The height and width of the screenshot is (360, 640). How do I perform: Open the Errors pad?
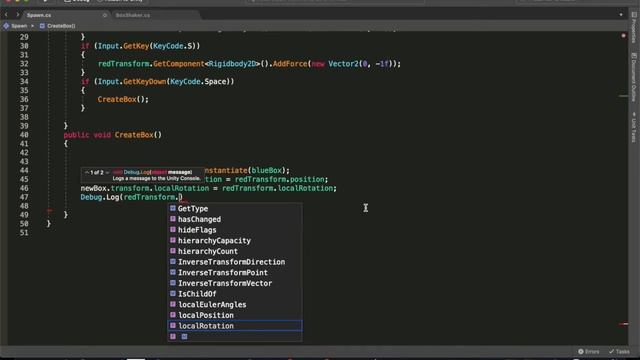coord(589,351)
